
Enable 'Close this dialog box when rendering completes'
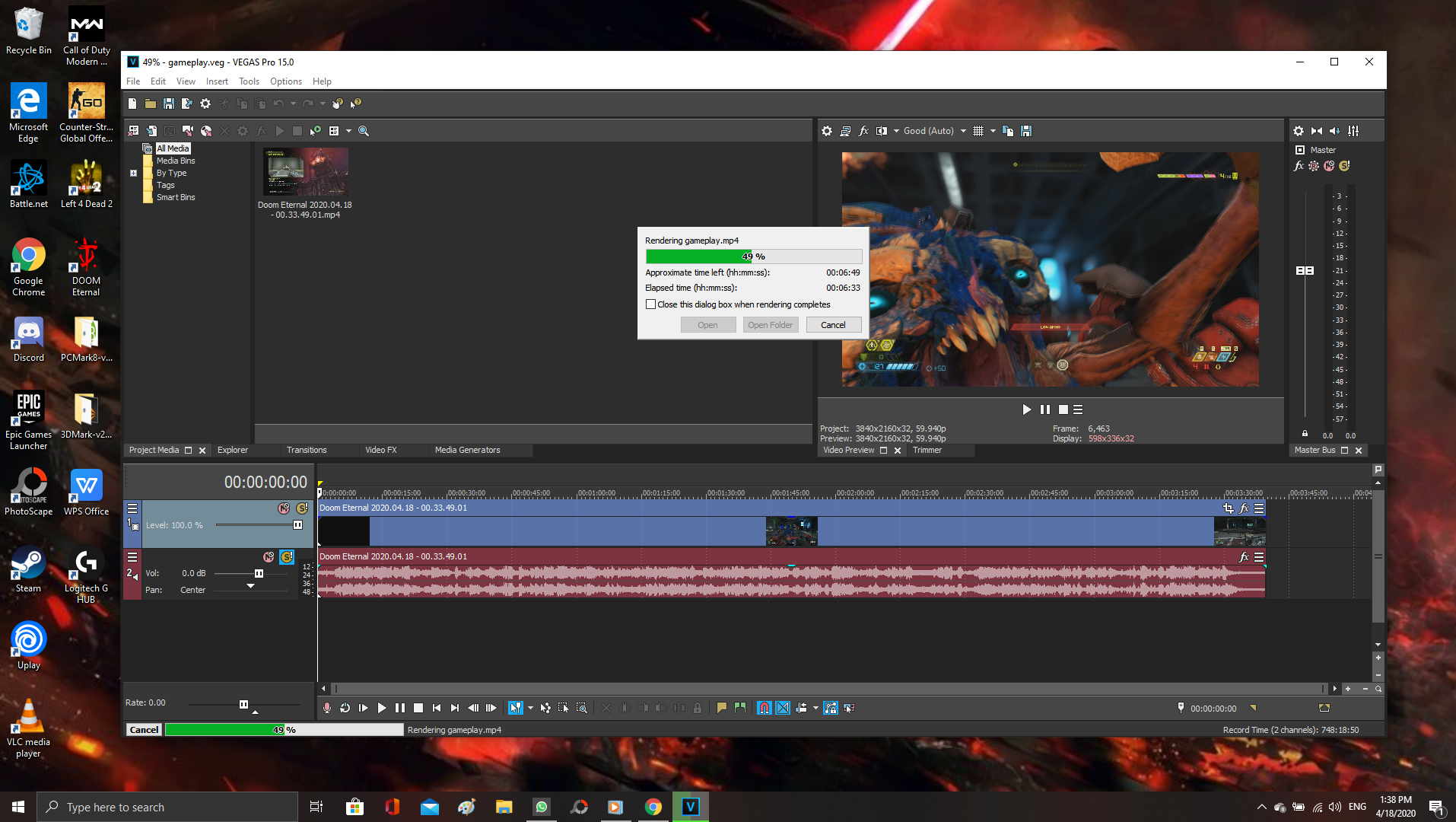650,304
